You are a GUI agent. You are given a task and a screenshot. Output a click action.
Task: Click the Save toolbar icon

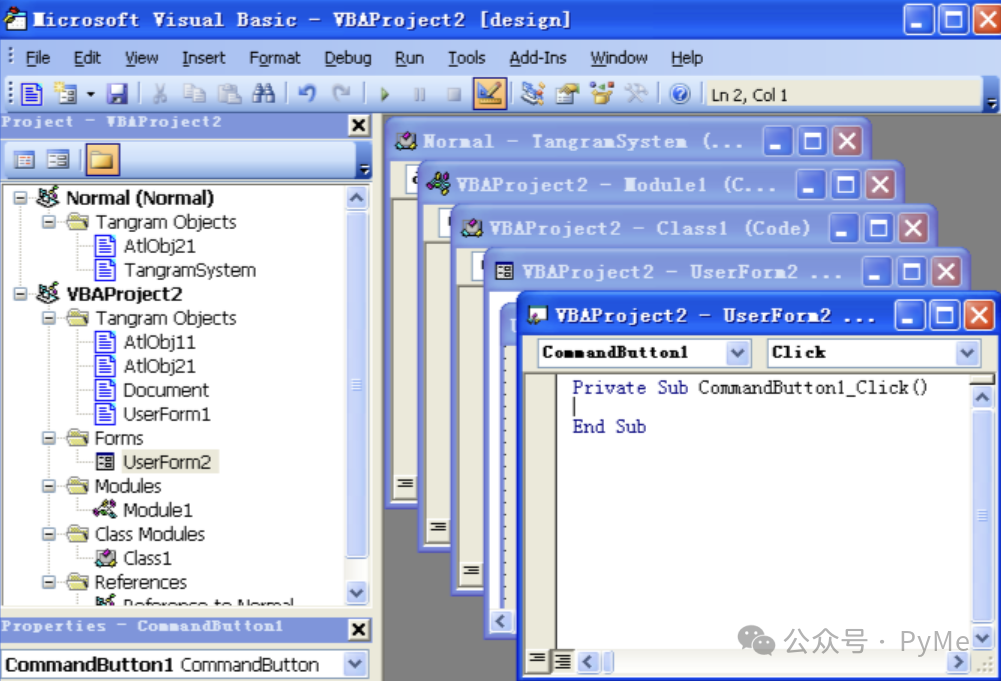[x=117, y=94]
